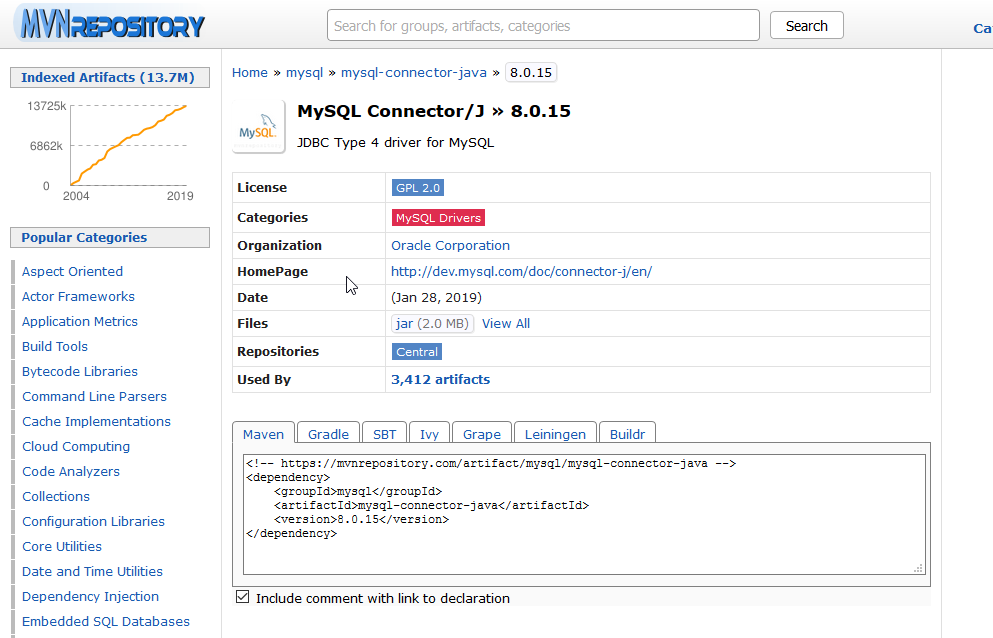Go to mysql-connector-java breadcrumb
The height and width of the screenshot is (638, 993).
[x=413, y=73]
